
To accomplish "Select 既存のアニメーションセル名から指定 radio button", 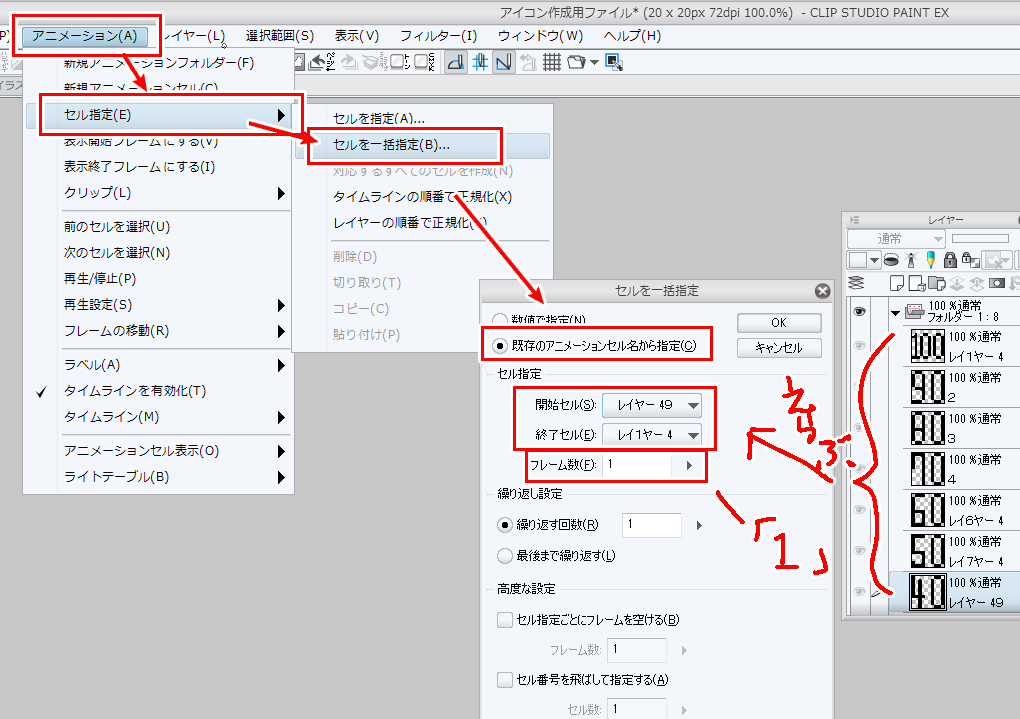I will tap(500, 346).
